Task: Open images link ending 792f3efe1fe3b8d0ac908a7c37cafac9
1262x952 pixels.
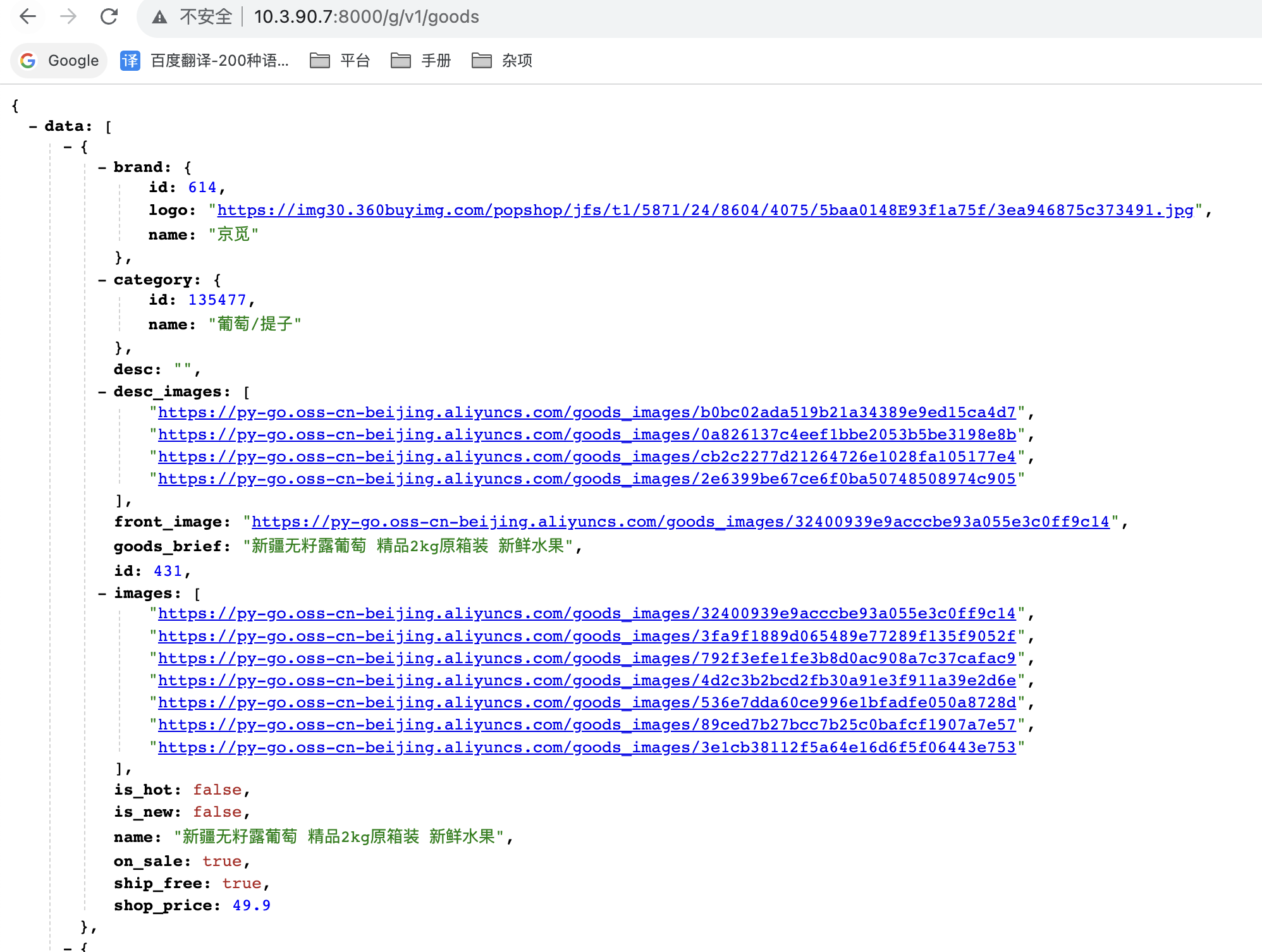Action: point(587,659)
